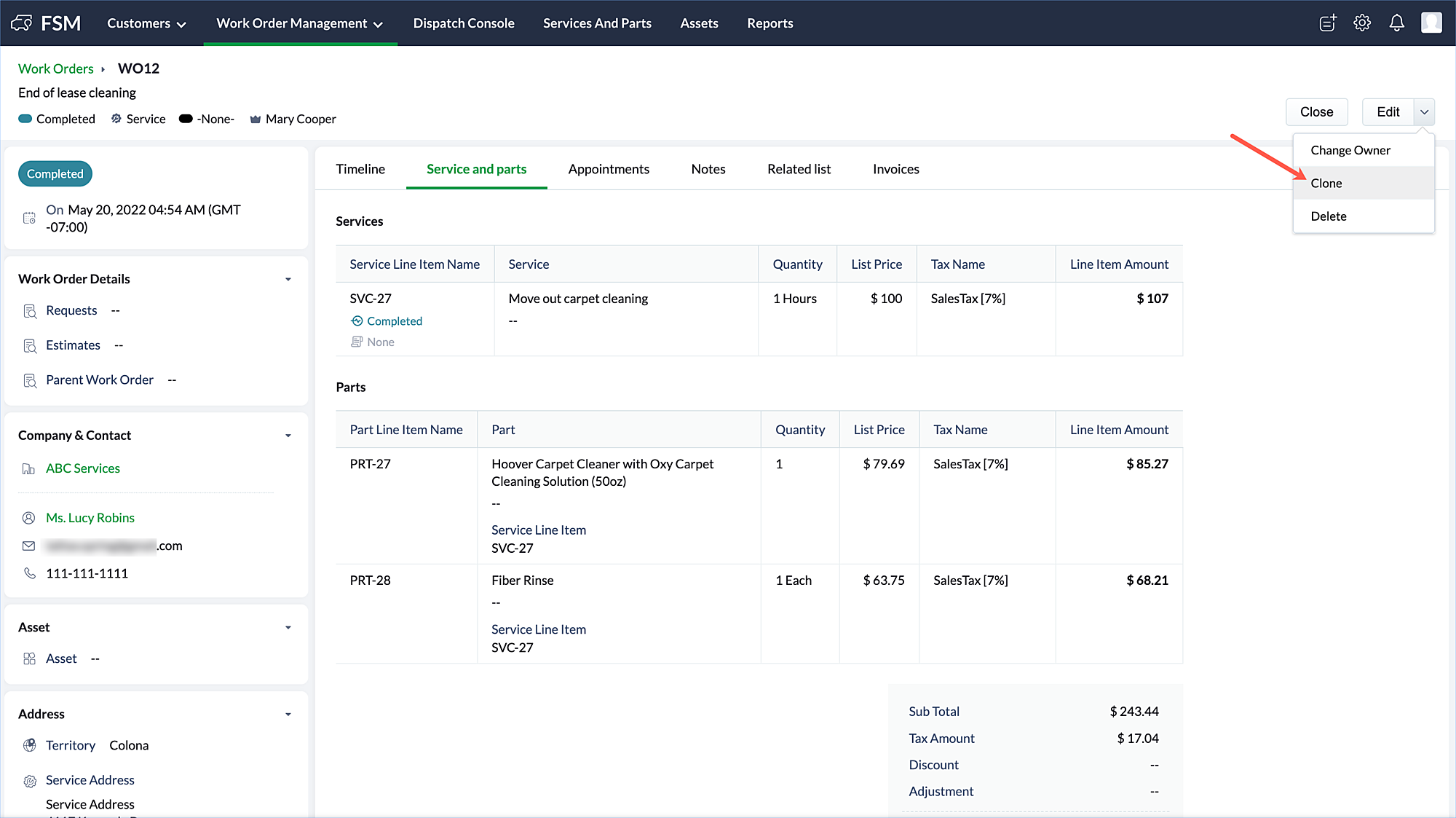The height and width of the screenshot is (818, 1456).
Task: Click the FSM logo icon
Action: (x=22, y=23)
